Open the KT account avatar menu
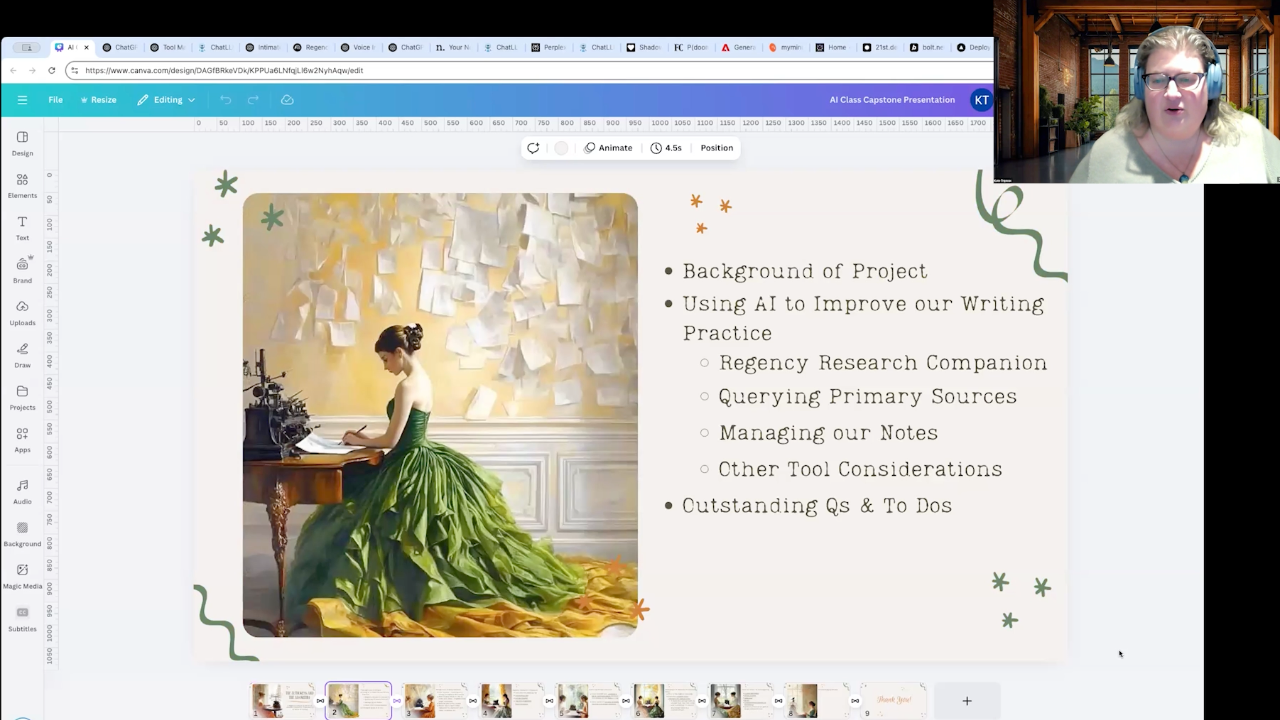The width and height of the screenshot is (1280, 720). click(x=981, y=100)
